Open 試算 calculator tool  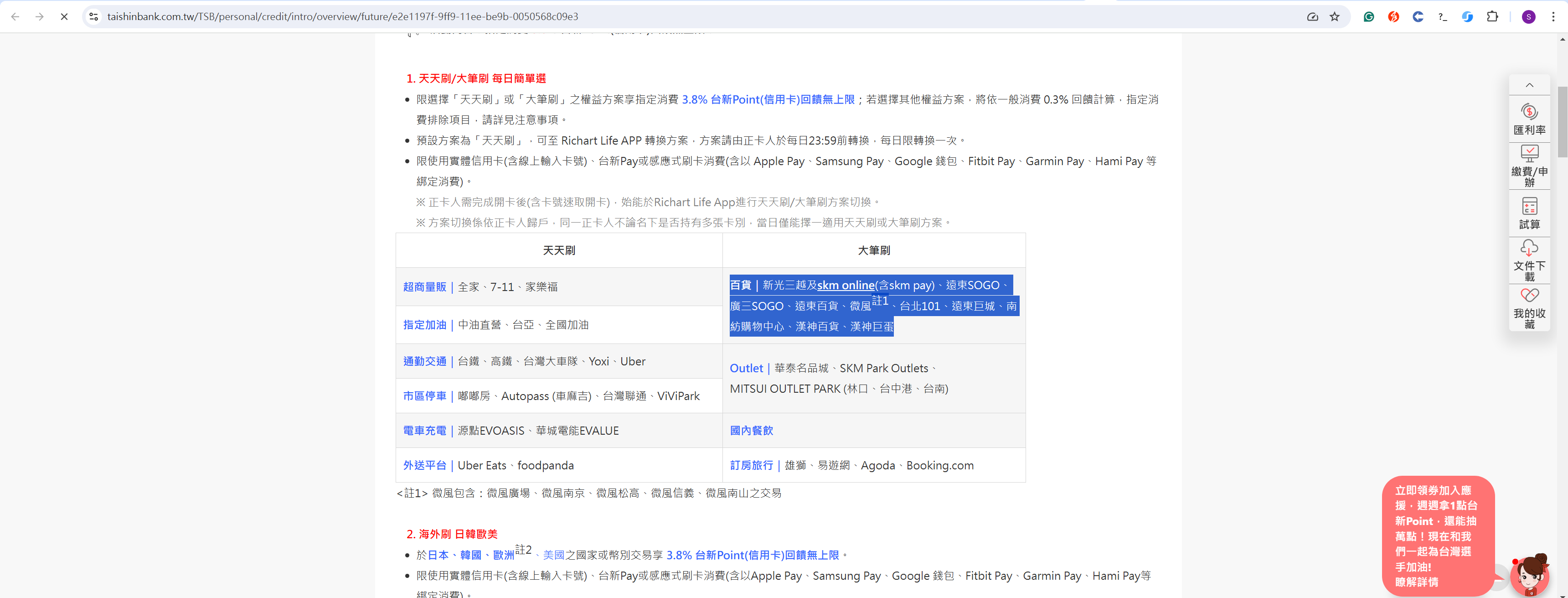coord(1529,213)
